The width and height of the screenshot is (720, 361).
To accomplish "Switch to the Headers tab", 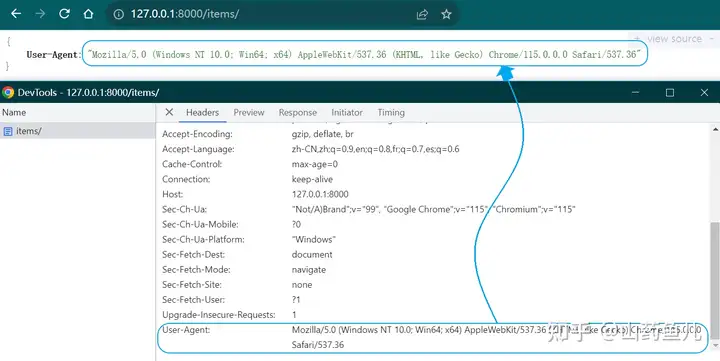I will tap(202, 113).
